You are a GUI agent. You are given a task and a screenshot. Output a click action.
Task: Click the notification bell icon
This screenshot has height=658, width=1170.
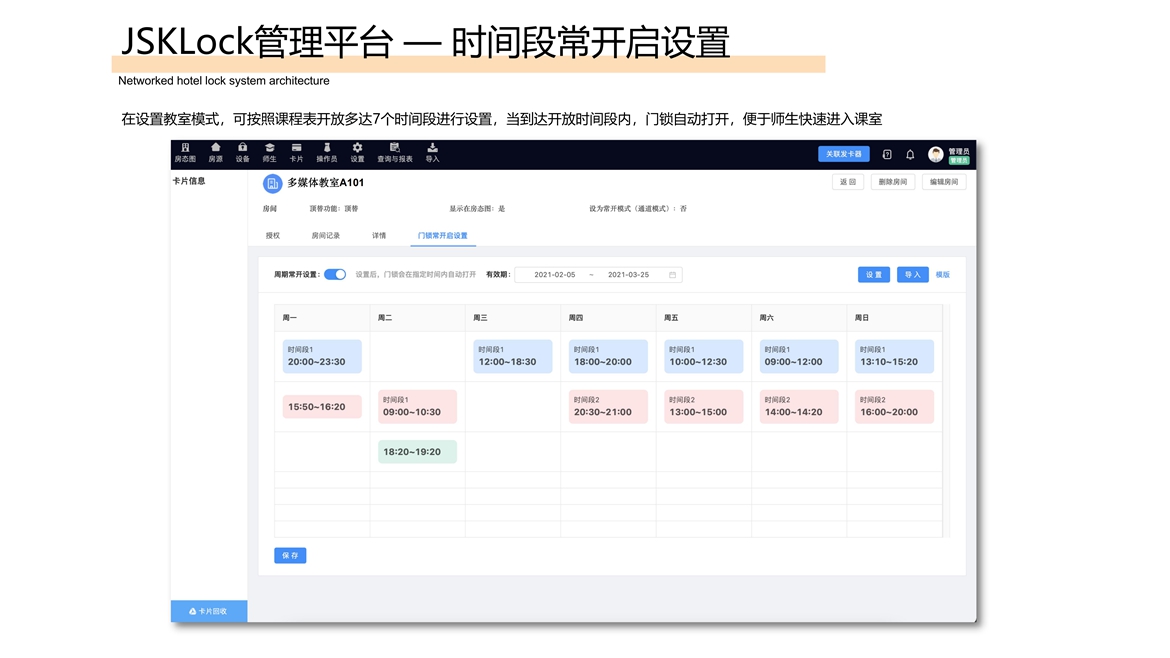(910, 155)
